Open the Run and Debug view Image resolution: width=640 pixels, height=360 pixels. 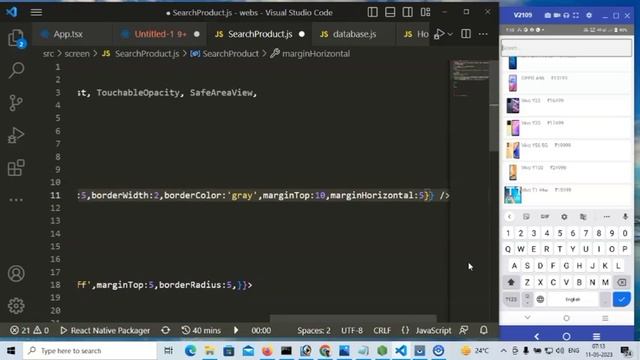pyautogui.click(x=16, y=135)
